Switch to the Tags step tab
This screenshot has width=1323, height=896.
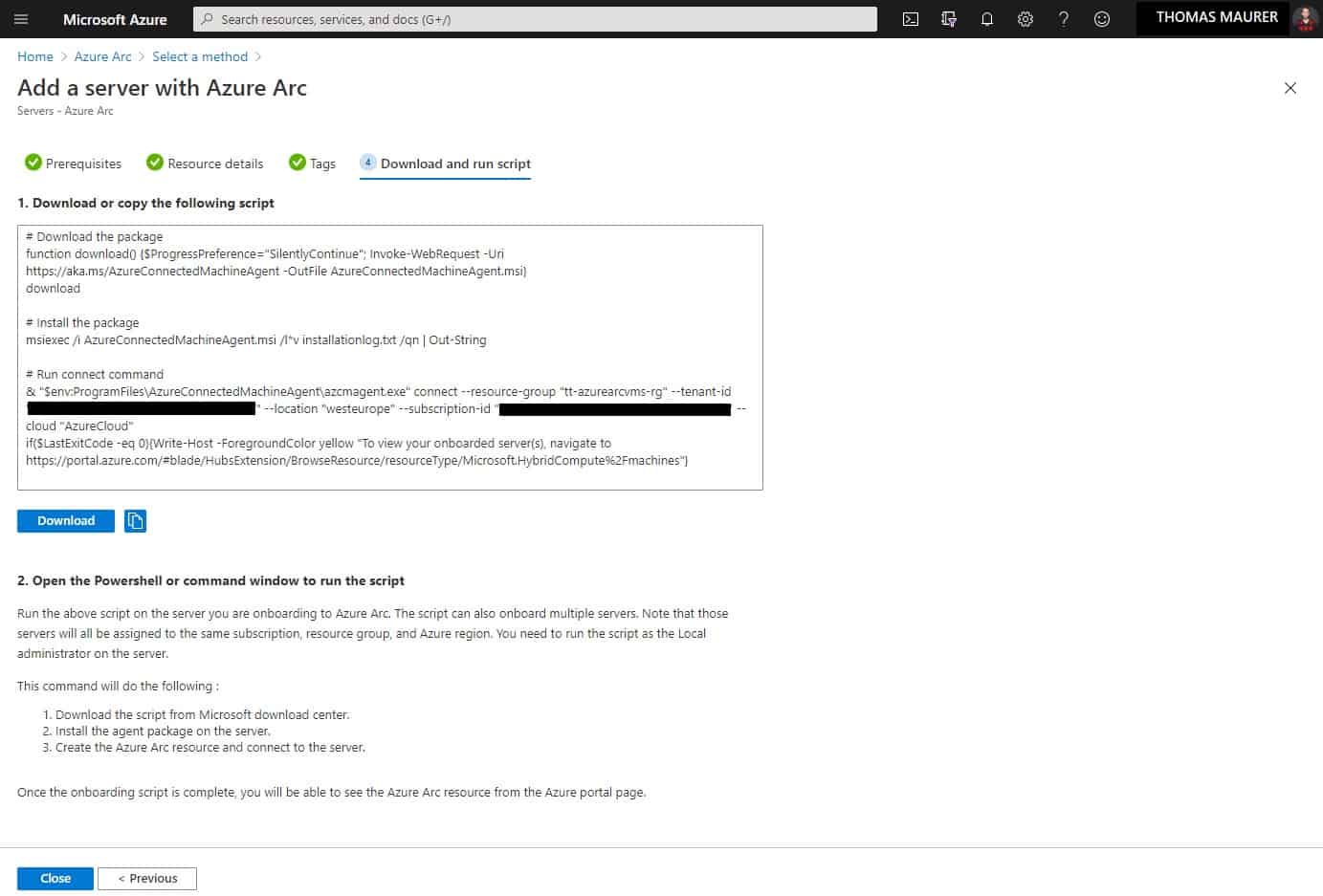[313, 164]
